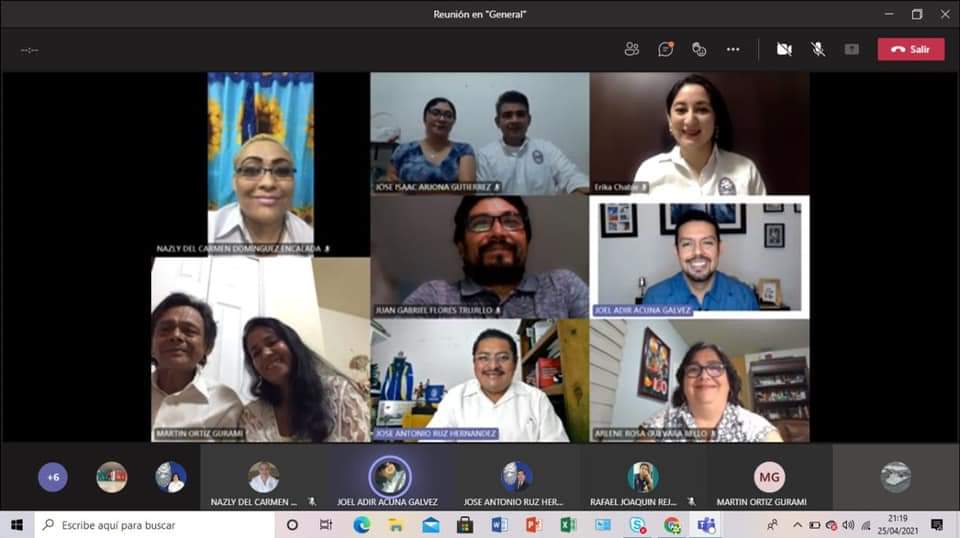Open Microsoft Store from the taskbar
960x538 pixels.
[465, 525]
